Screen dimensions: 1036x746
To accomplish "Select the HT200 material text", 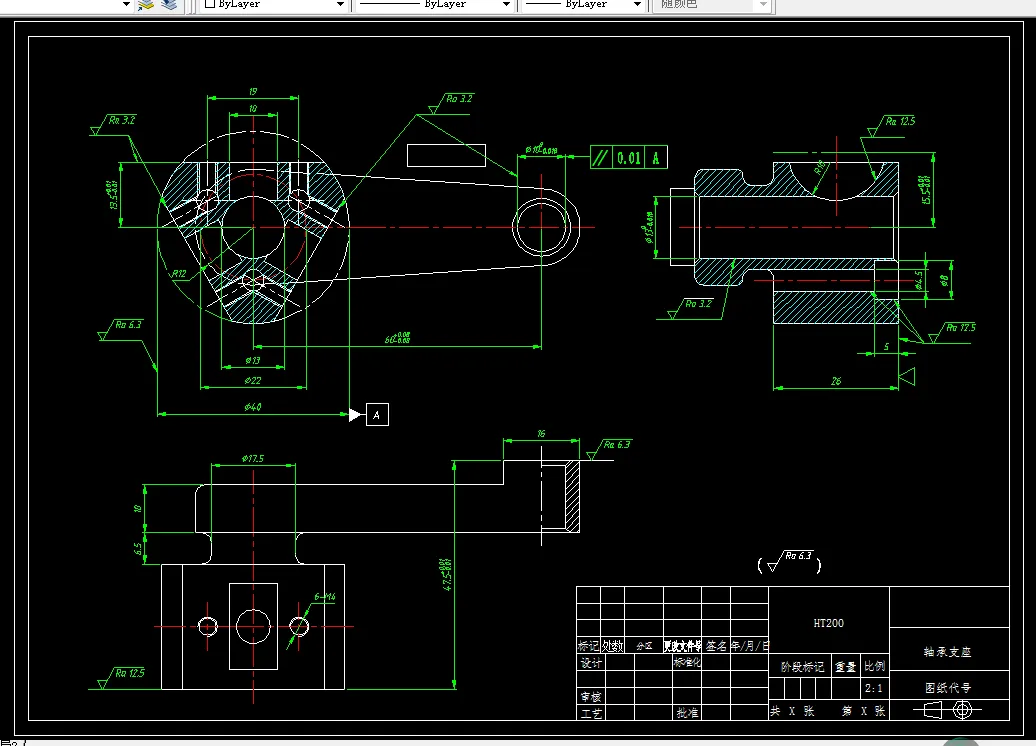I will 829,623.
